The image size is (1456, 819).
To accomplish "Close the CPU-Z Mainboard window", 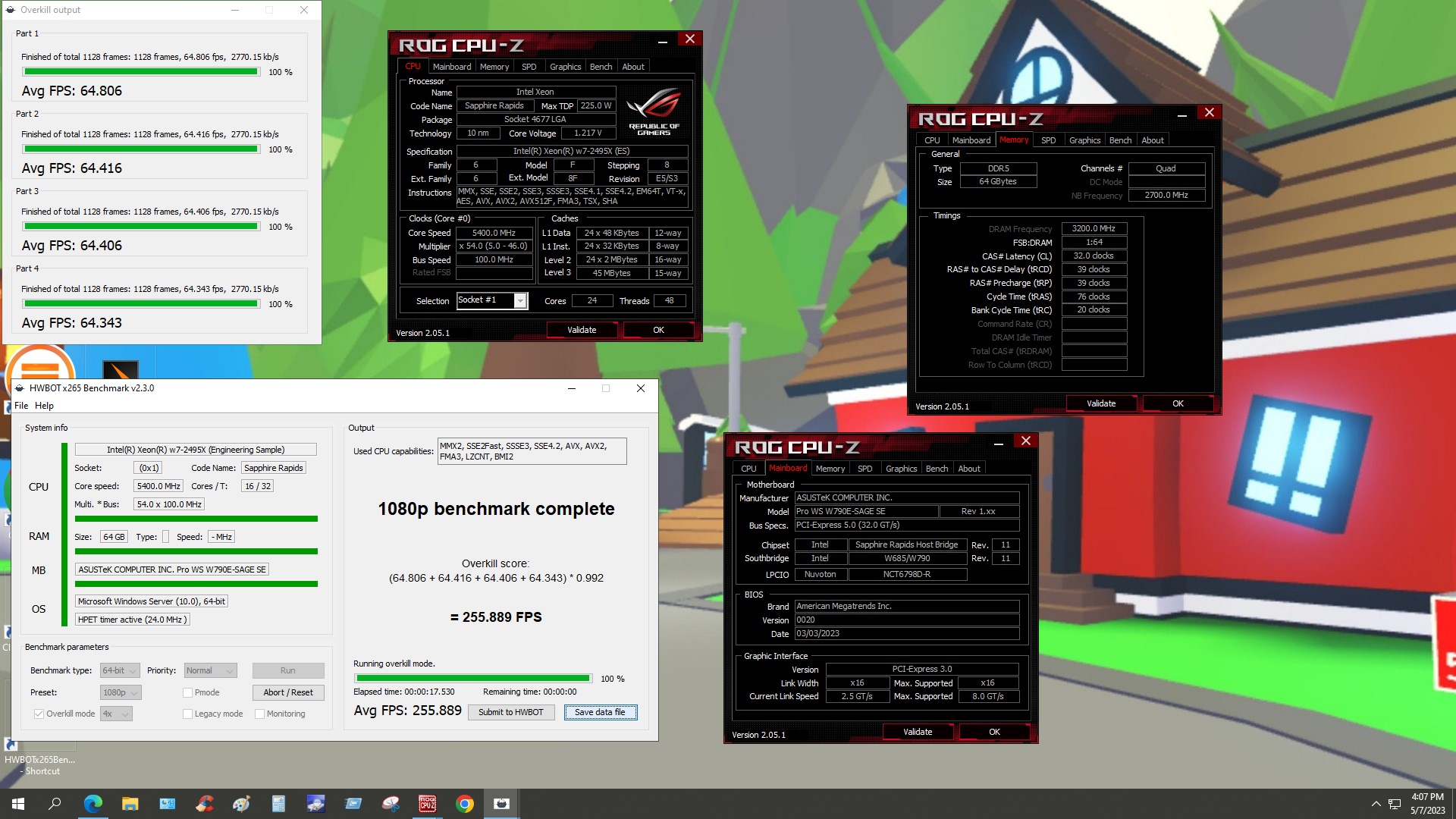I will pyautogui.click(x=1025, y=441).
